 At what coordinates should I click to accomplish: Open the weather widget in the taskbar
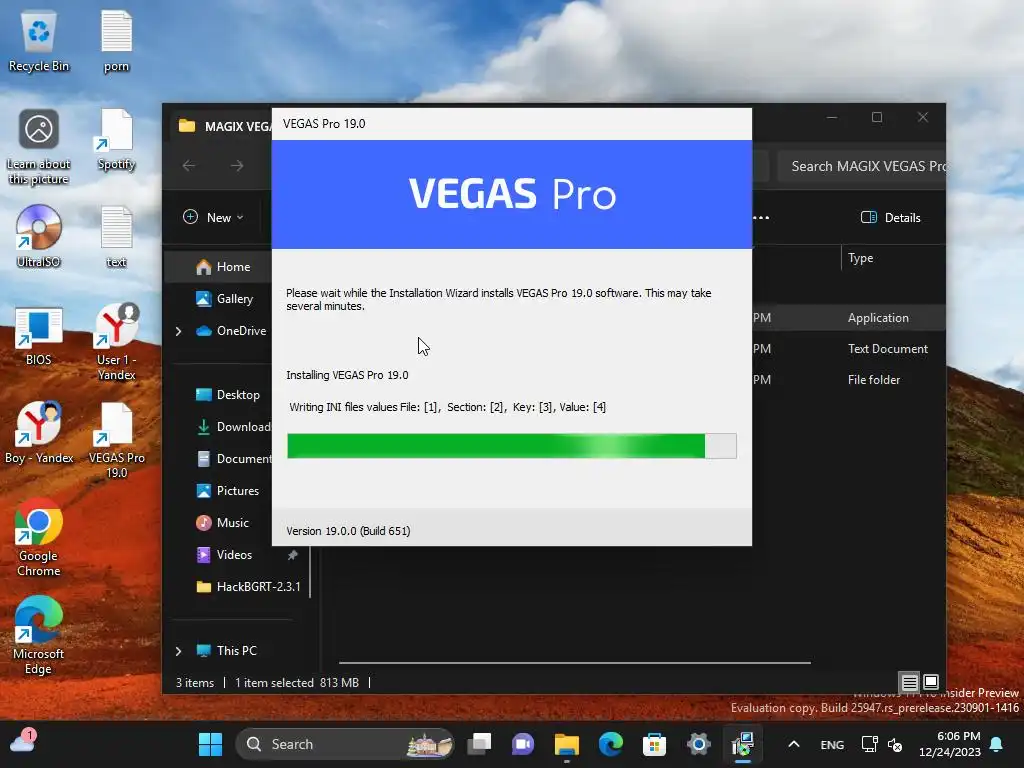pos(22,743)
